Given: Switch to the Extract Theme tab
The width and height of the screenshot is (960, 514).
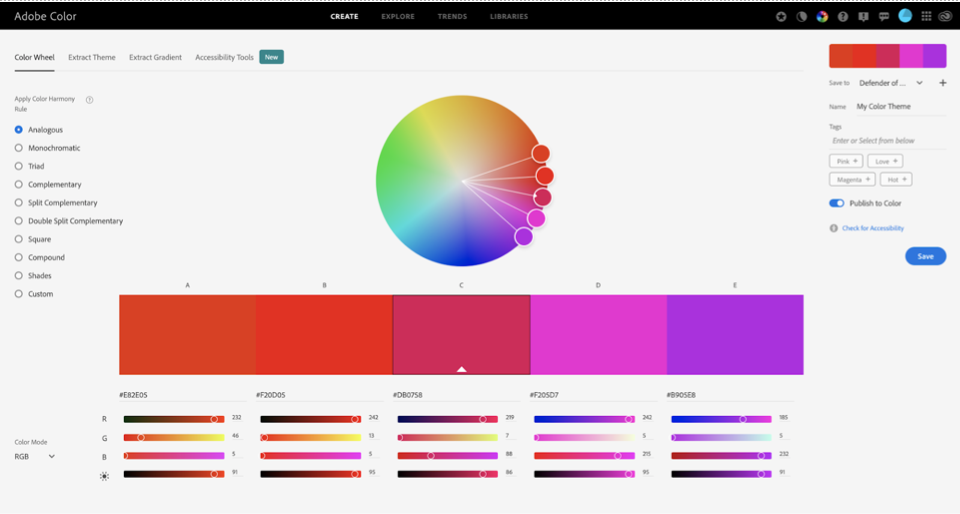Looking at the screenshot, I should click(x=92, y=58).
